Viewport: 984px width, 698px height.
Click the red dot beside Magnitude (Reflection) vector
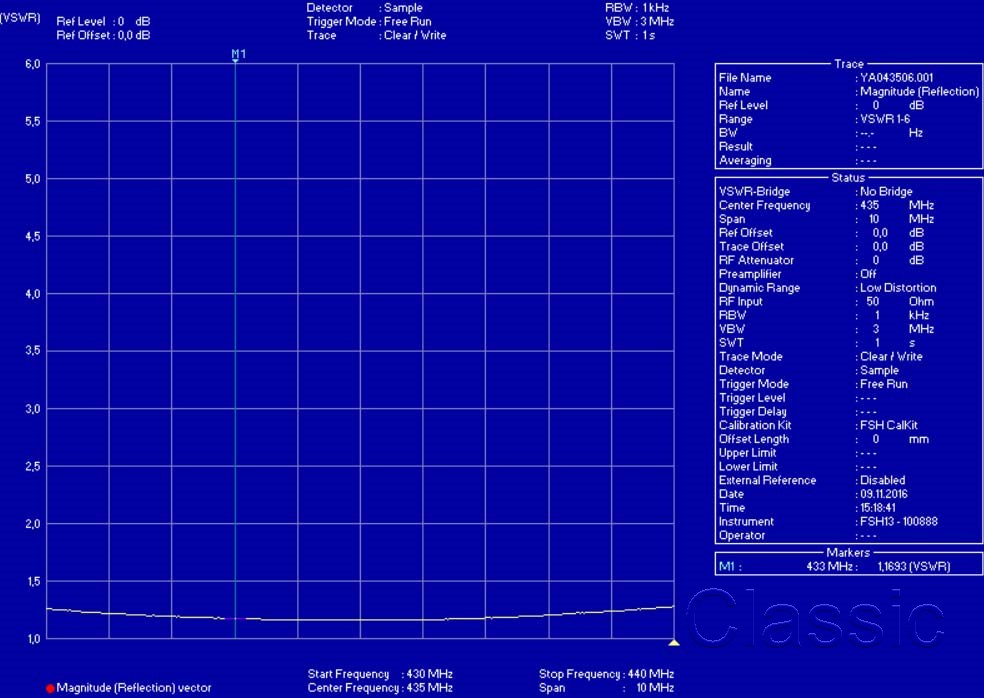pos(50,688)
